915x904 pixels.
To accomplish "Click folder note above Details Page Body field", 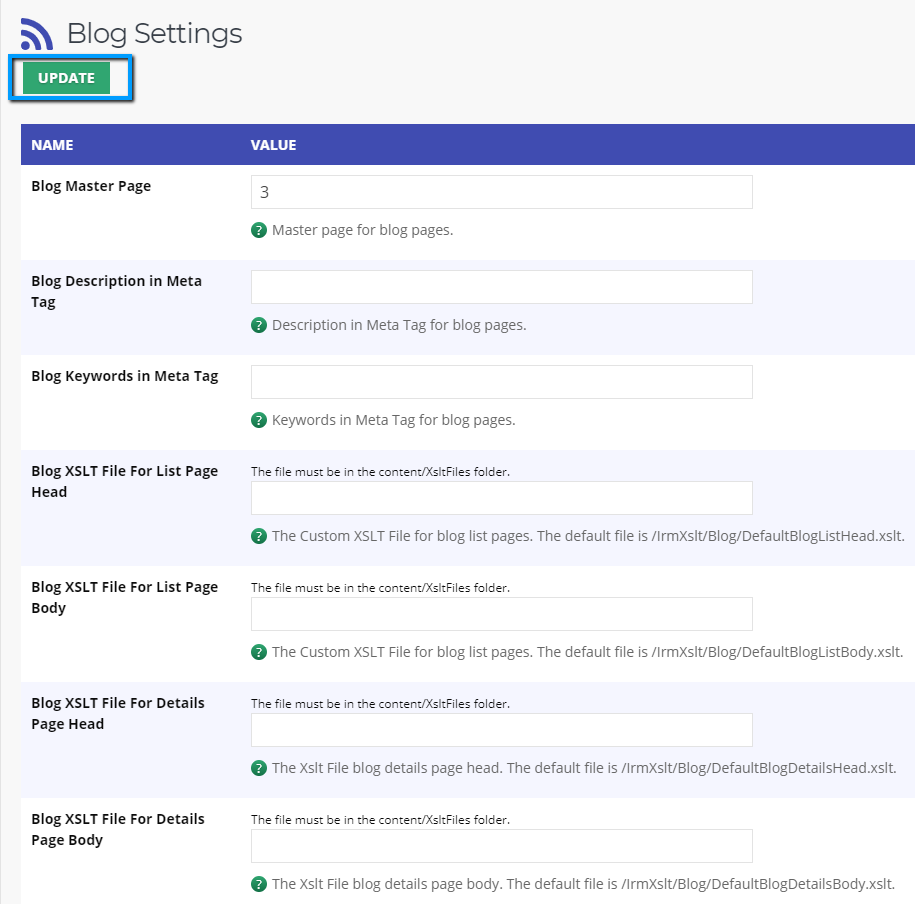I will coord(380,820).
